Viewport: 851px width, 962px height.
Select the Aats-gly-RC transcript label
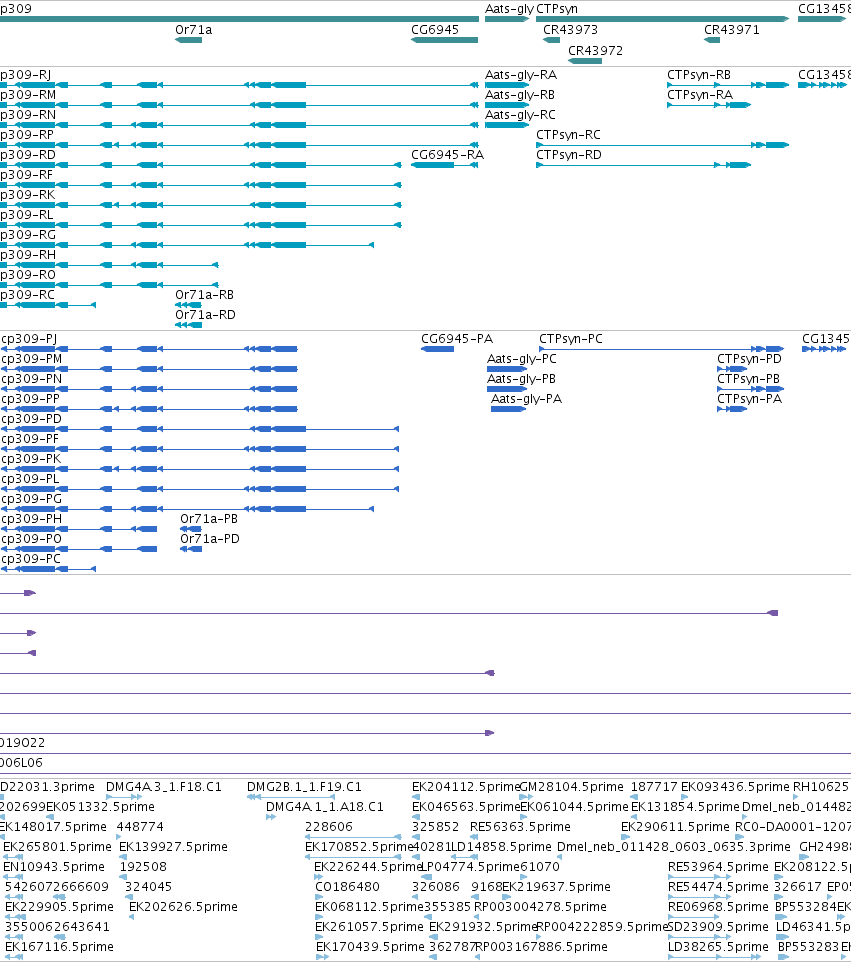520,115
